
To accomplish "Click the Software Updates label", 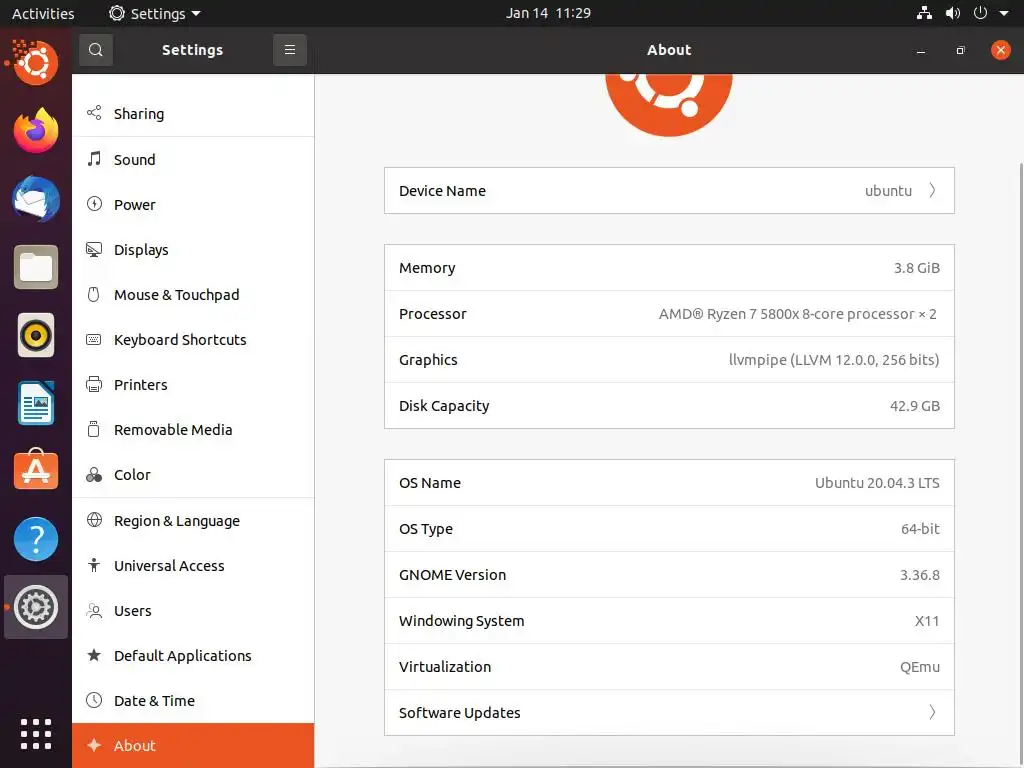I will [460, 712].
